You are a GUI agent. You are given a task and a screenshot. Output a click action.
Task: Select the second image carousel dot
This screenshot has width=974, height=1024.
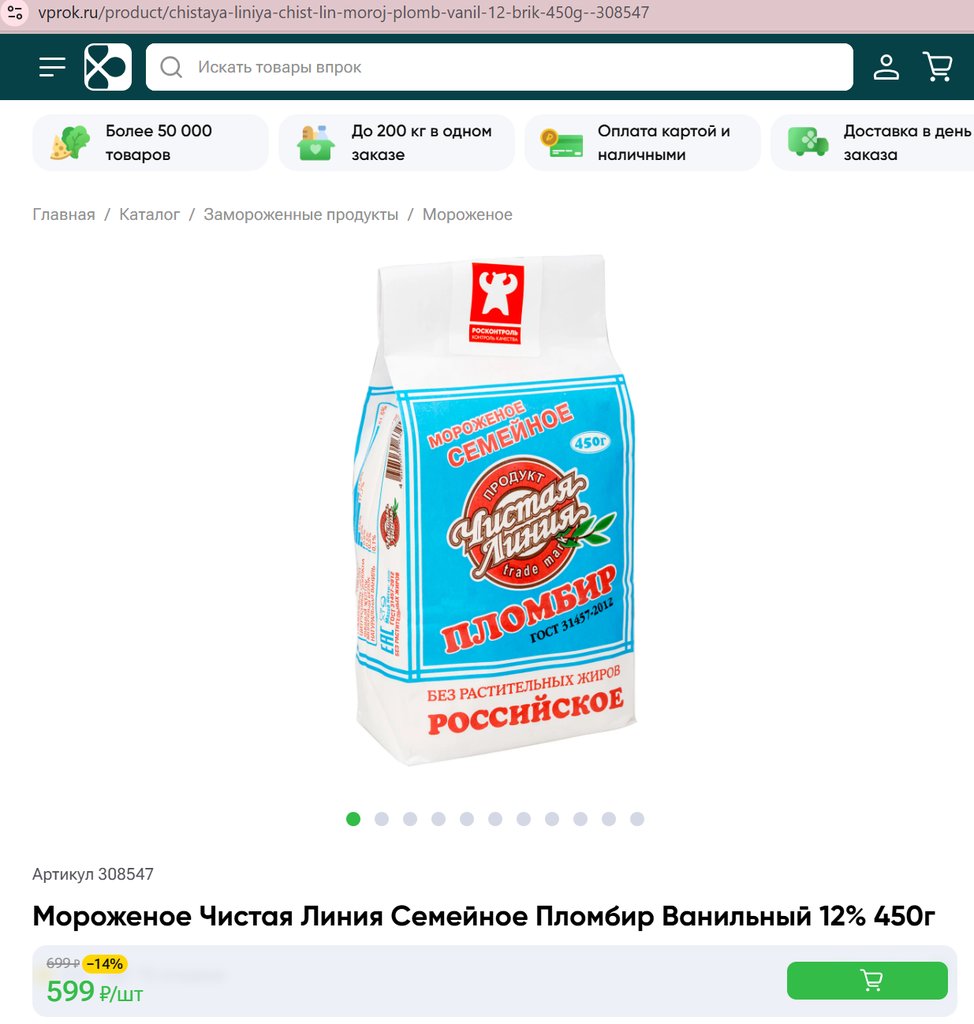(381, 819)
